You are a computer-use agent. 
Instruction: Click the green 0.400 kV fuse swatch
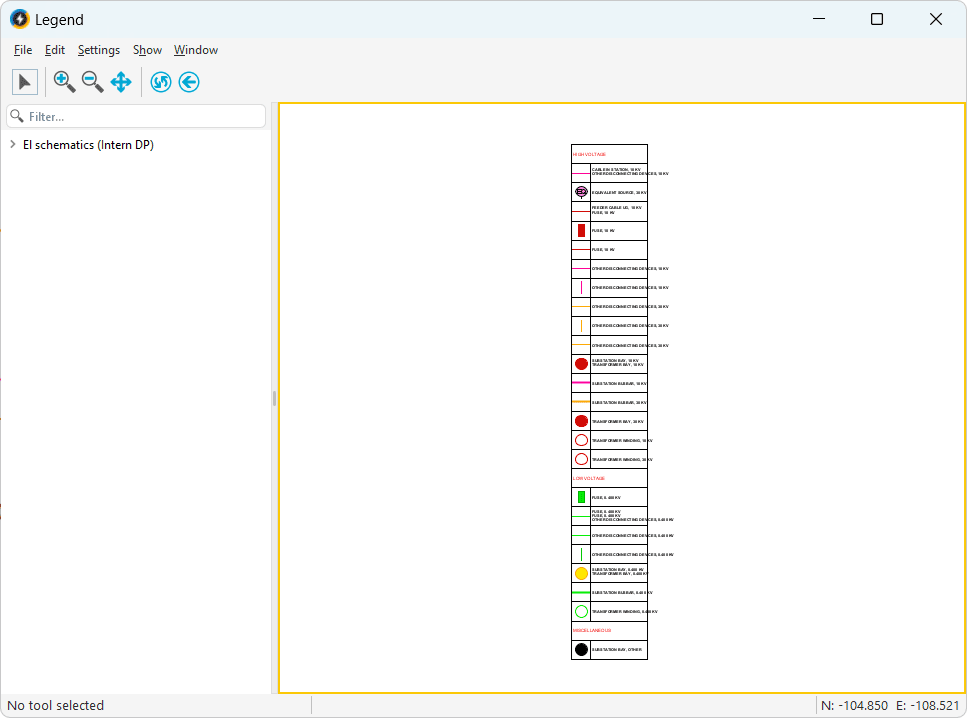point(581,497)
